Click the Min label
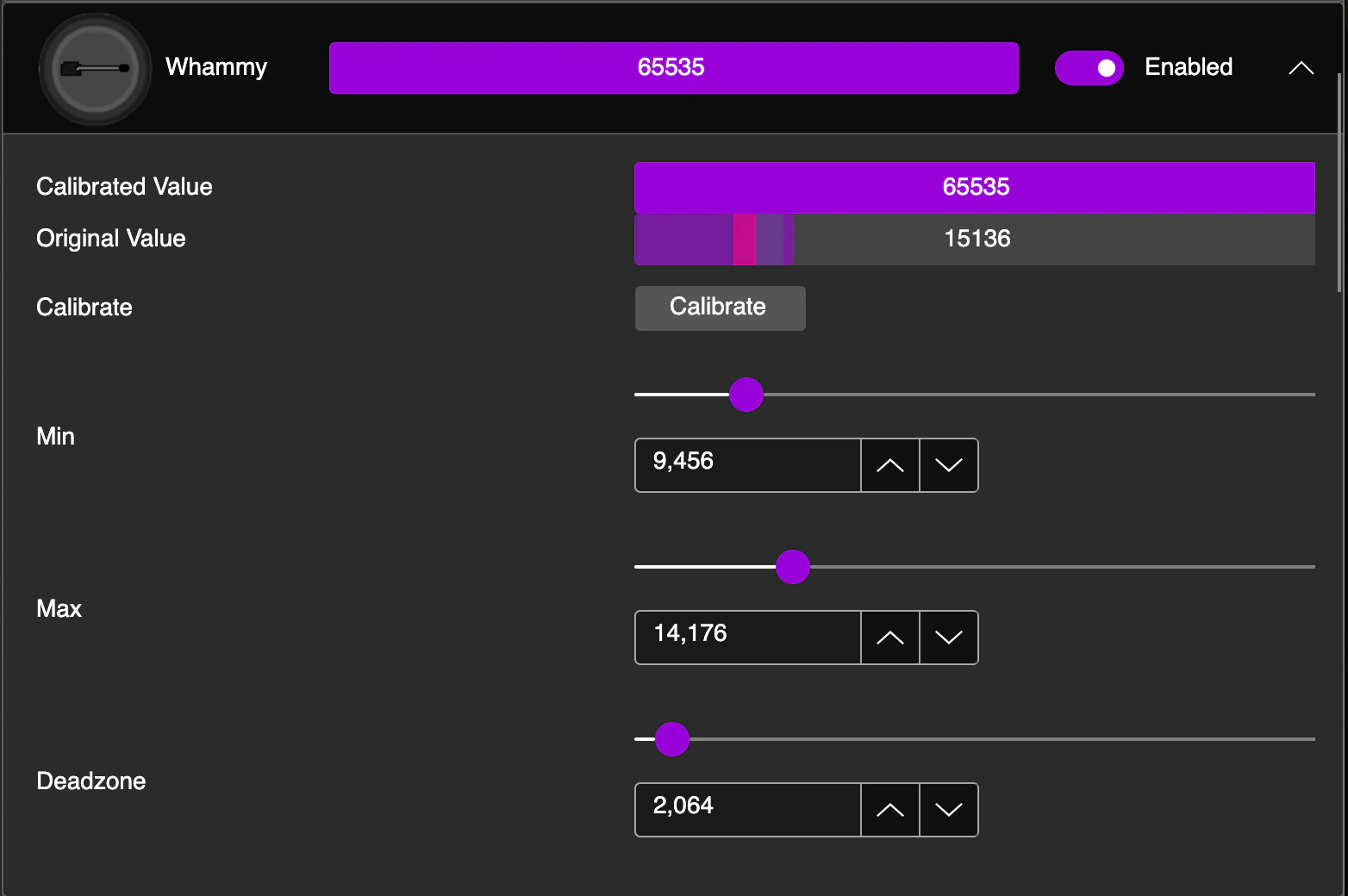Viewport: 1348px width, 896px height. click(x=55, y=437)
